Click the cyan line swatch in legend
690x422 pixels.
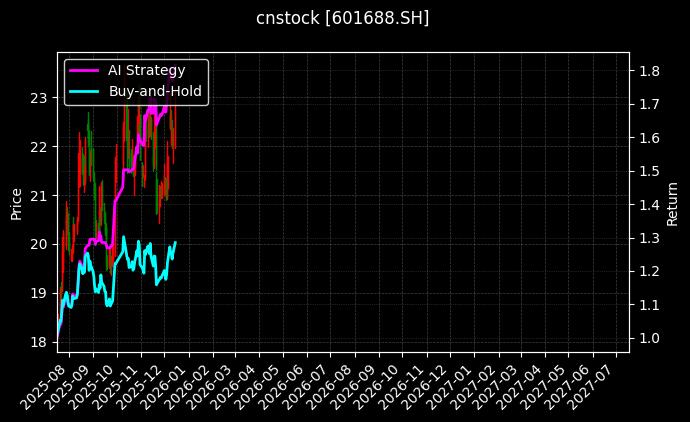click(86, 91)
